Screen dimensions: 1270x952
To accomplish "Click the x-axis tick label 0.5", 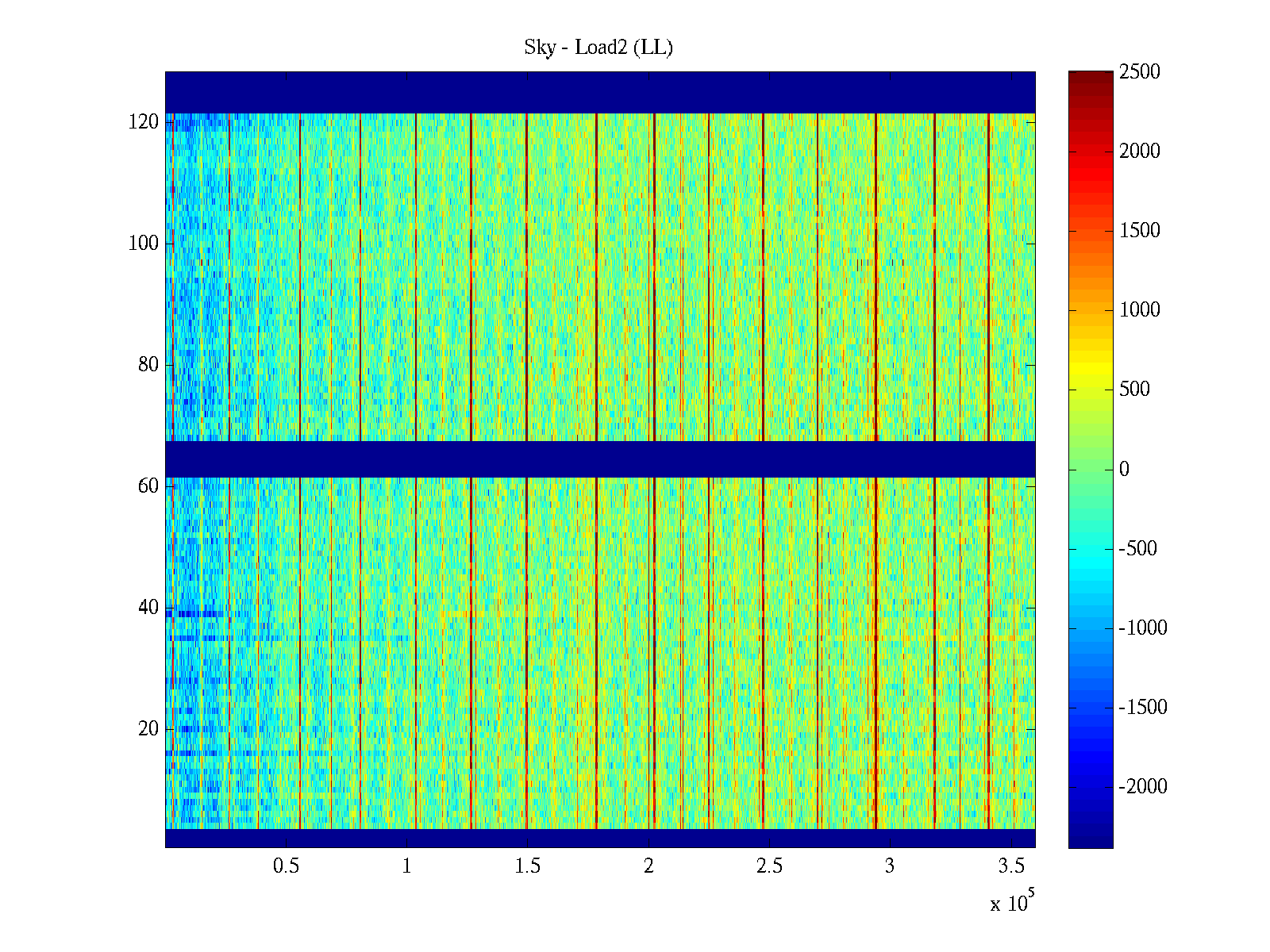I will pos(286,866).
